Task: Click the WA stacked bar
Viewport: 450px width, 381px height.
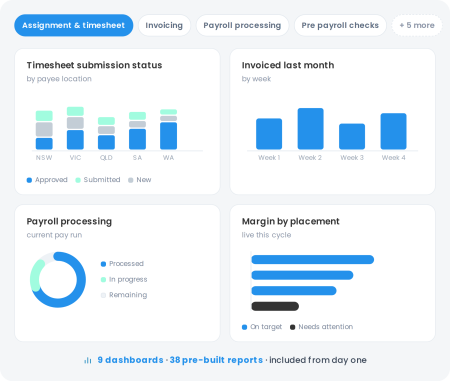Action: click(x=169, y=129)
